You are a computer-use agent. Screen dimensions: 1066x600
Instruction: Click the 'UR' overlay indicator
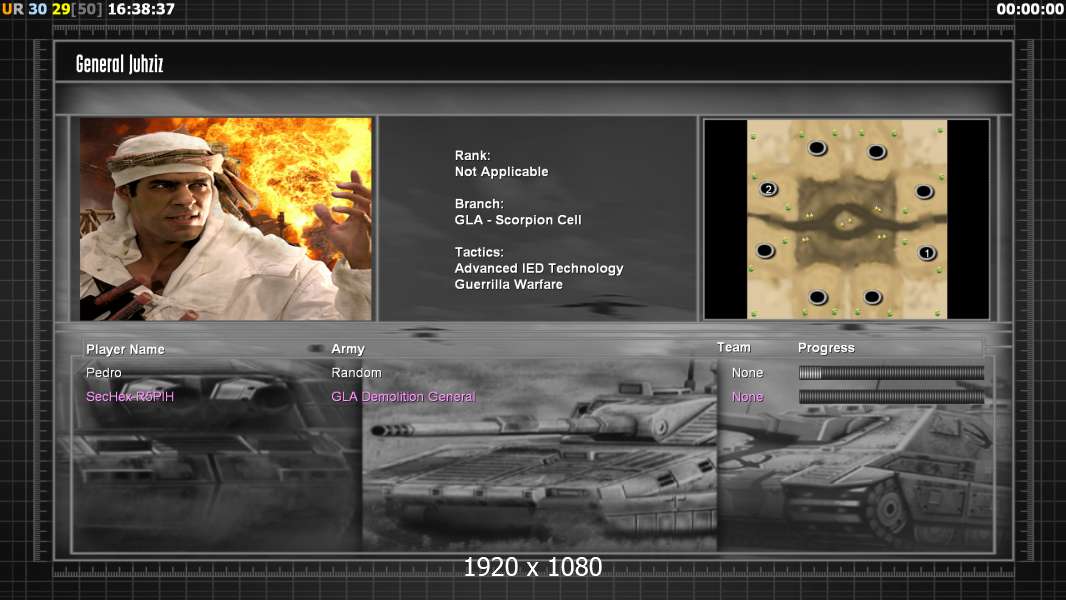(12, 10)
